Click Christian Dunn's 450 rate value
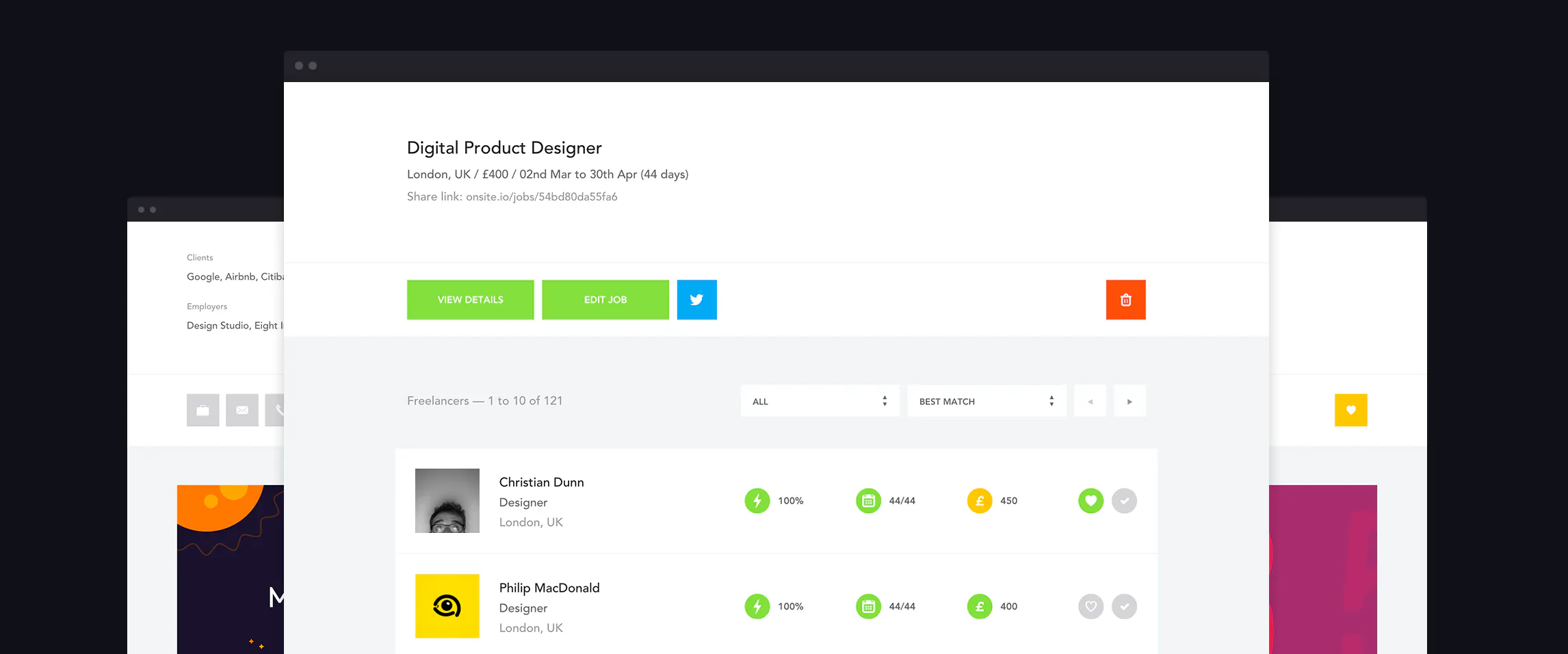Screen dimensions: 1568x654 [1009, 501]
